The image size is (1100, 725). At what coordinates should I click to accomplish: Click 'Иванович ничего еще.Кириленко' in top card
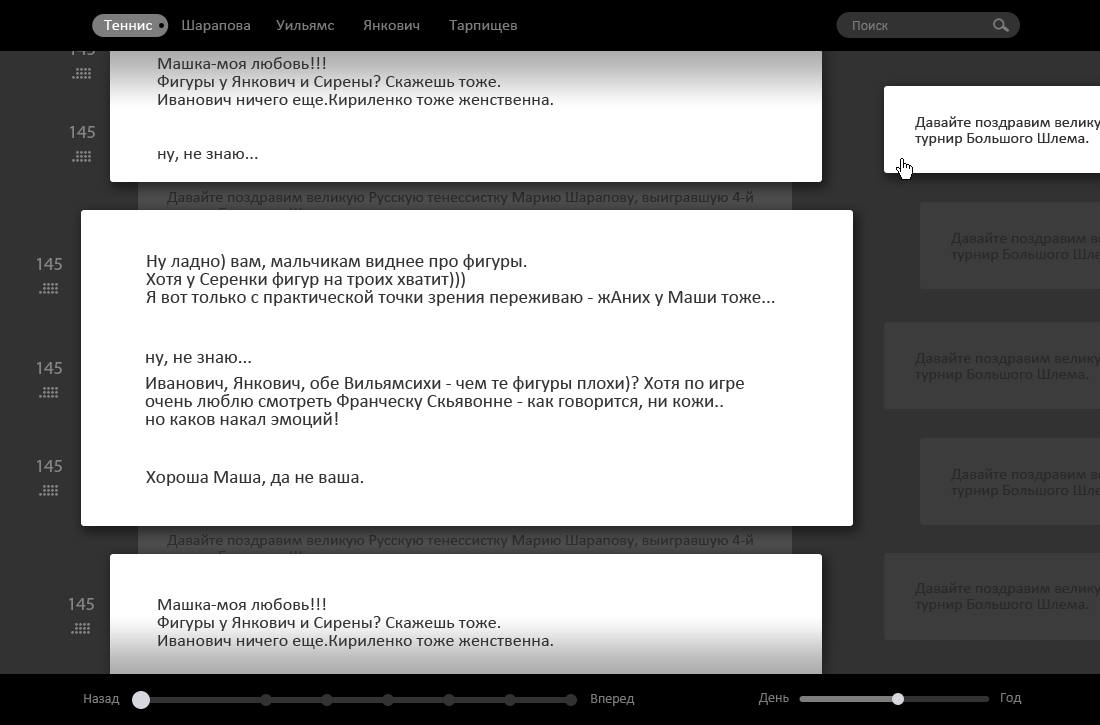(x=355, y=100)
